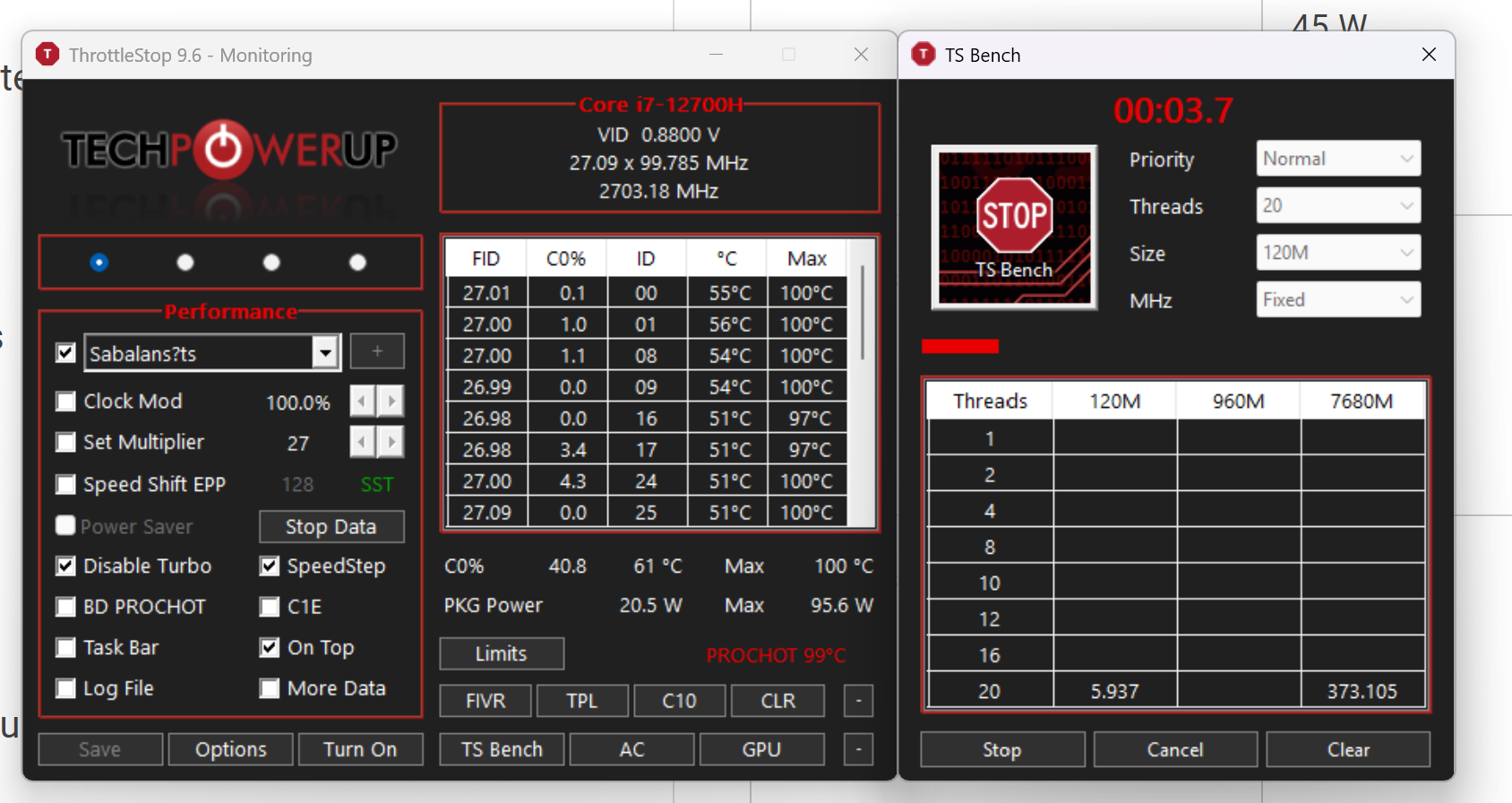Decrease Clock Mod with left arrow
Image resolution: width=1512 pixels, height=803 pixels.
[362, 401]
